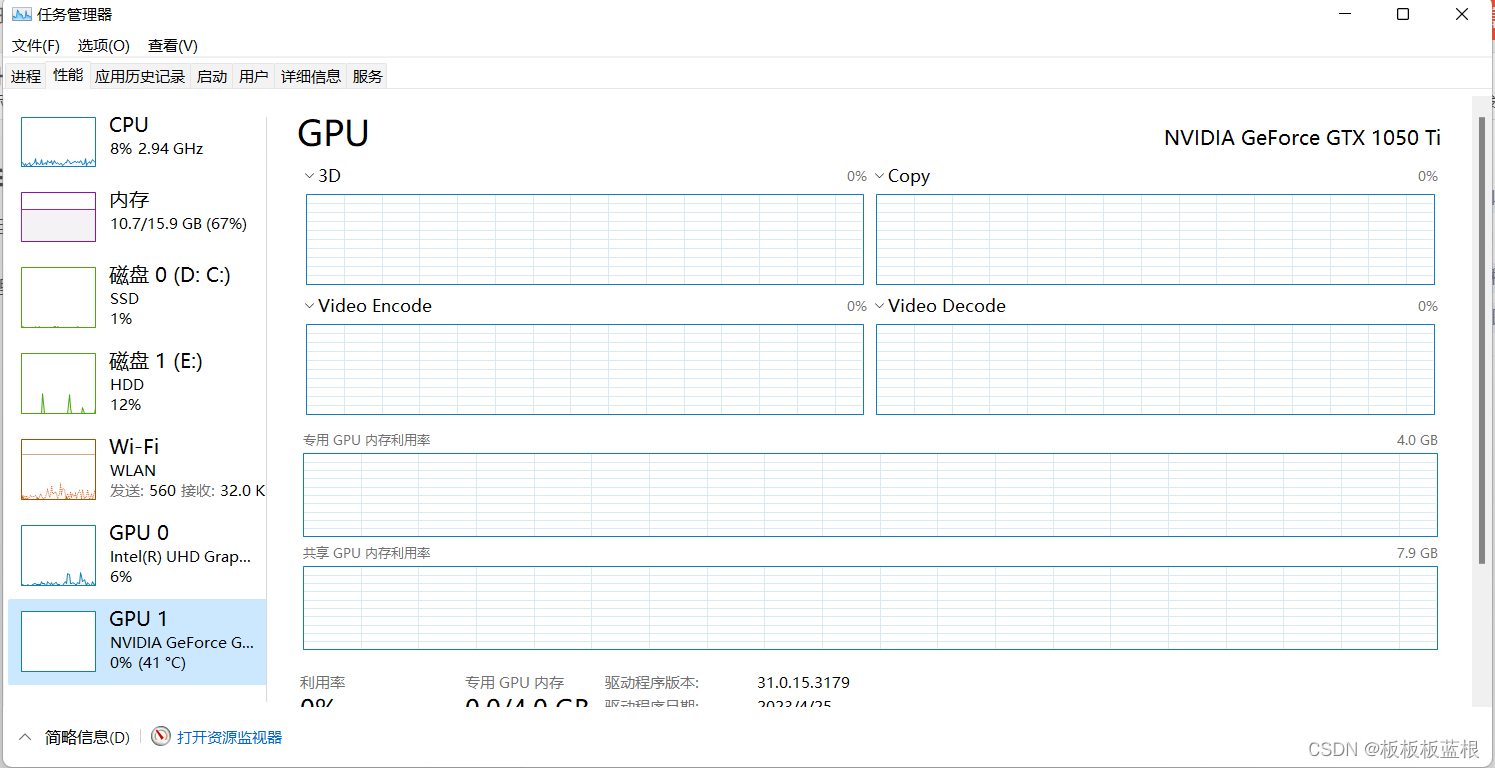The height and width of the screenshot is (768, 1495).
Task: Open the Video Encode engine dropdown
Action: 310,306
